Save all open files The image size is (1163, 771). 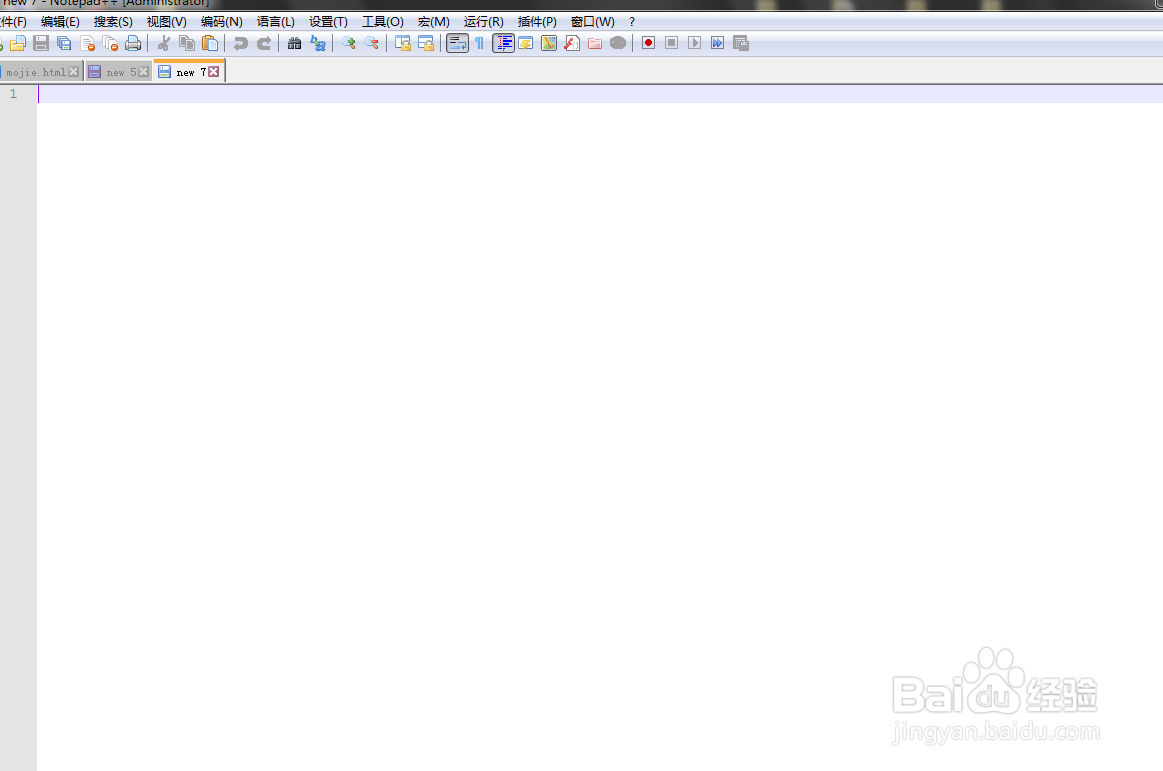coord(63,43)
